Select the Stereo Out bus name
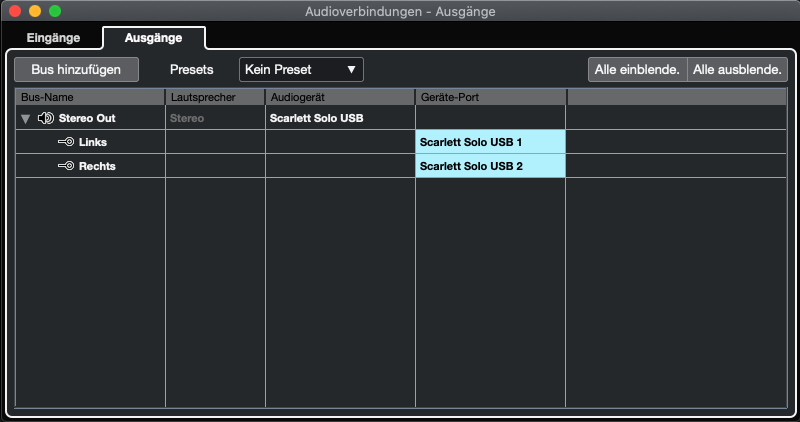 click(x=87, y=118)
